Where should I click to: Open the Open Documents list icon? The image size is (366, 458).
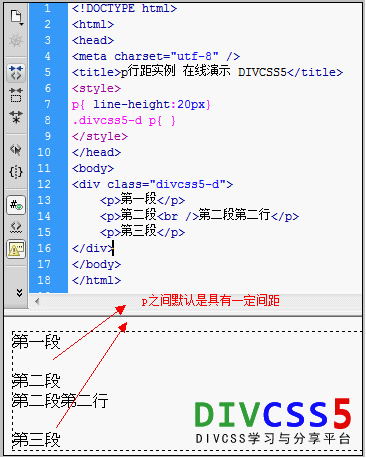pyautogui.click(x=16, y=17)
